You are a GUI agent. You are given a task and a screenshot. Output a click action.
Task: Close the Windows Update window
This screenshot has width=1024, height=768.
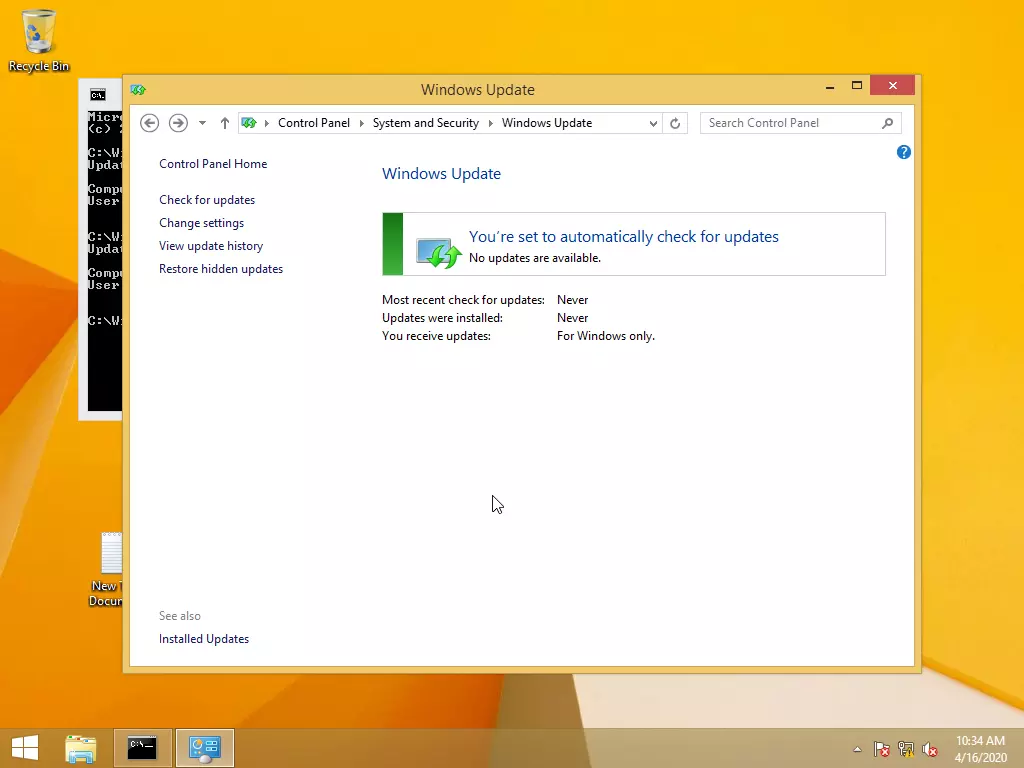pyautogui.click(x=893, y=86)
